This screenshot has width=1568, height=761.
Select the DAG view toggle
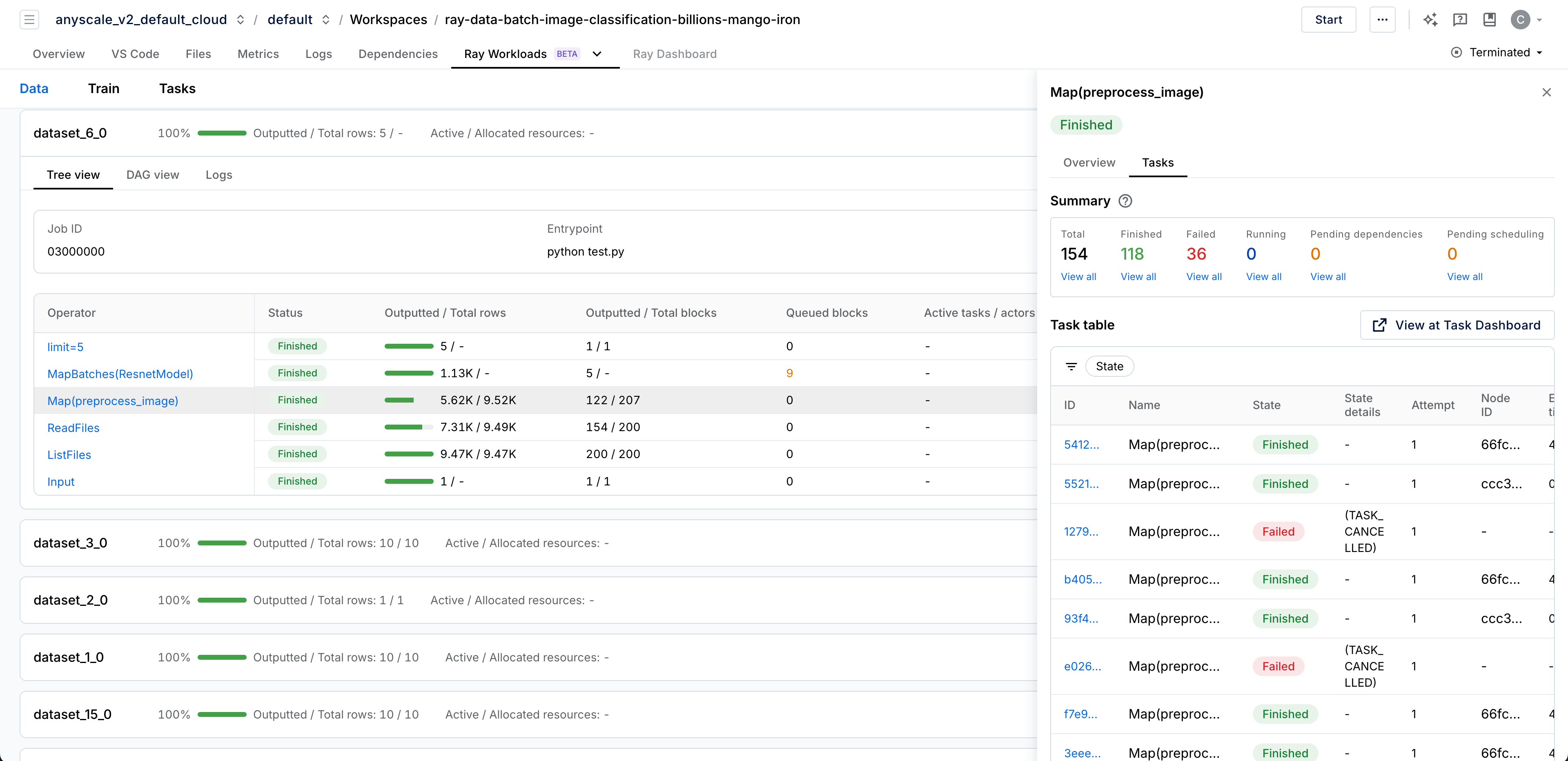click(x=152, y=175)
